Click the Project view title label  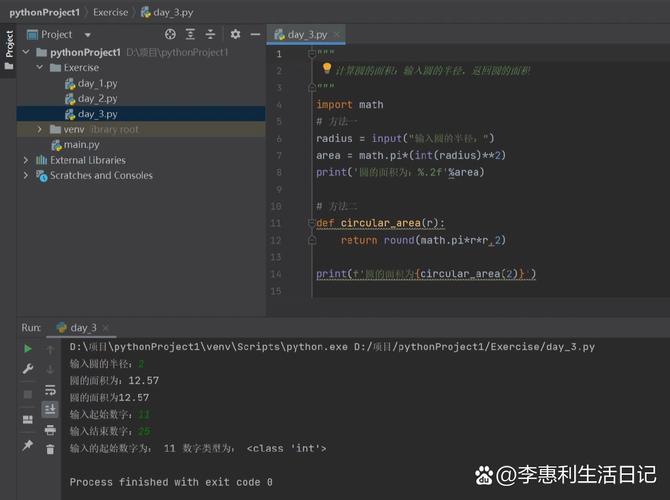click(56, 34)
